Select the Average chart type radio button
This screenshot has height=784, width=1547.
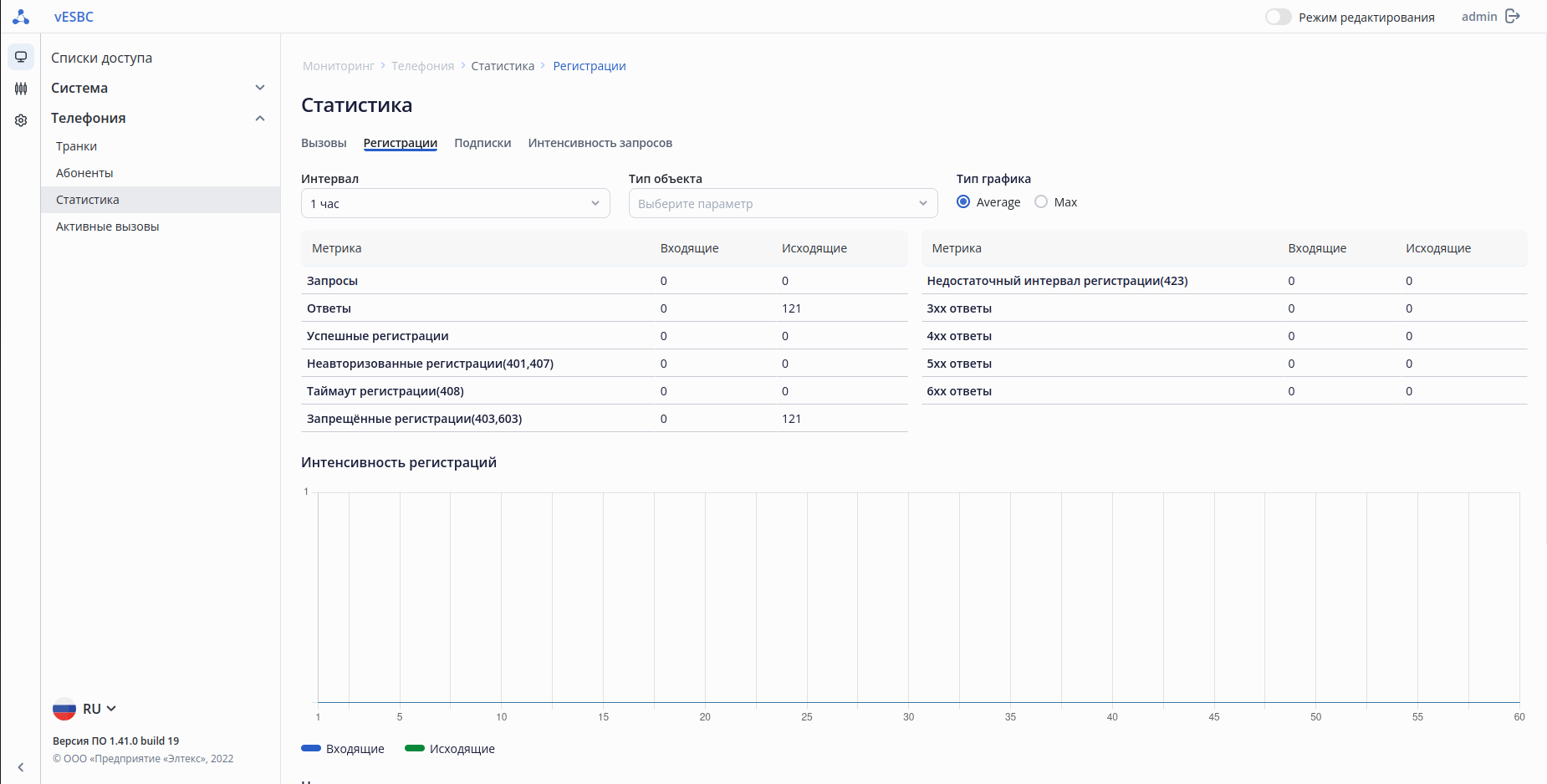tap(963, 202)
